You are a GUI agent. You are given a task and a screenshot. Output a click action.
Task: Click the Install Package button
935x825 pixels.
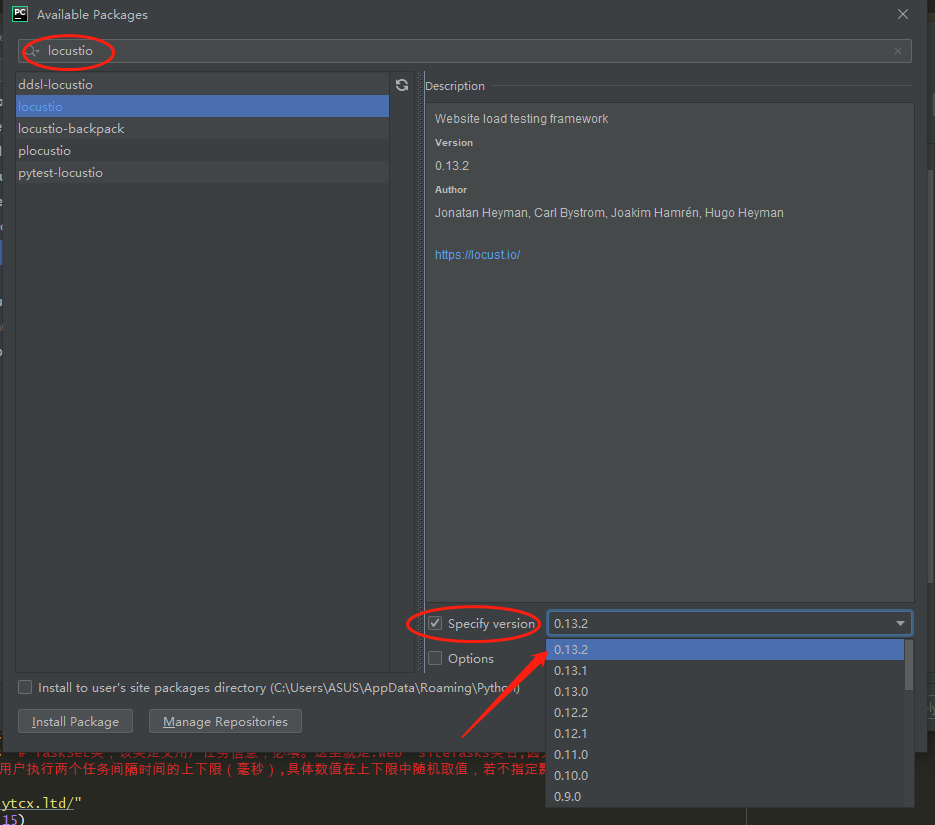tap(75, 721)
